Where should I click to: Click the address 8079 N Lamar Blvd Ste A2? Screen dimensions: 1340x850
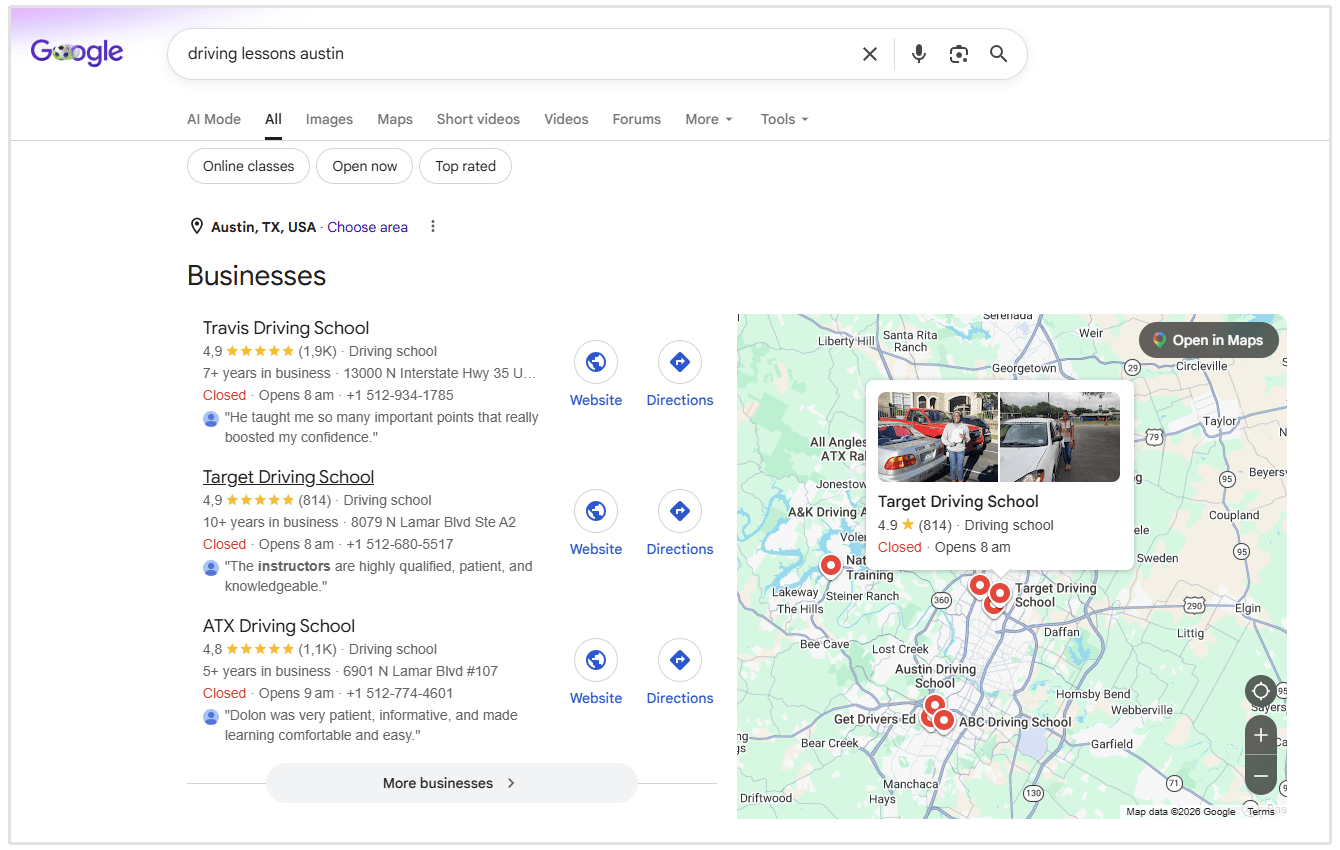(434, 522)
